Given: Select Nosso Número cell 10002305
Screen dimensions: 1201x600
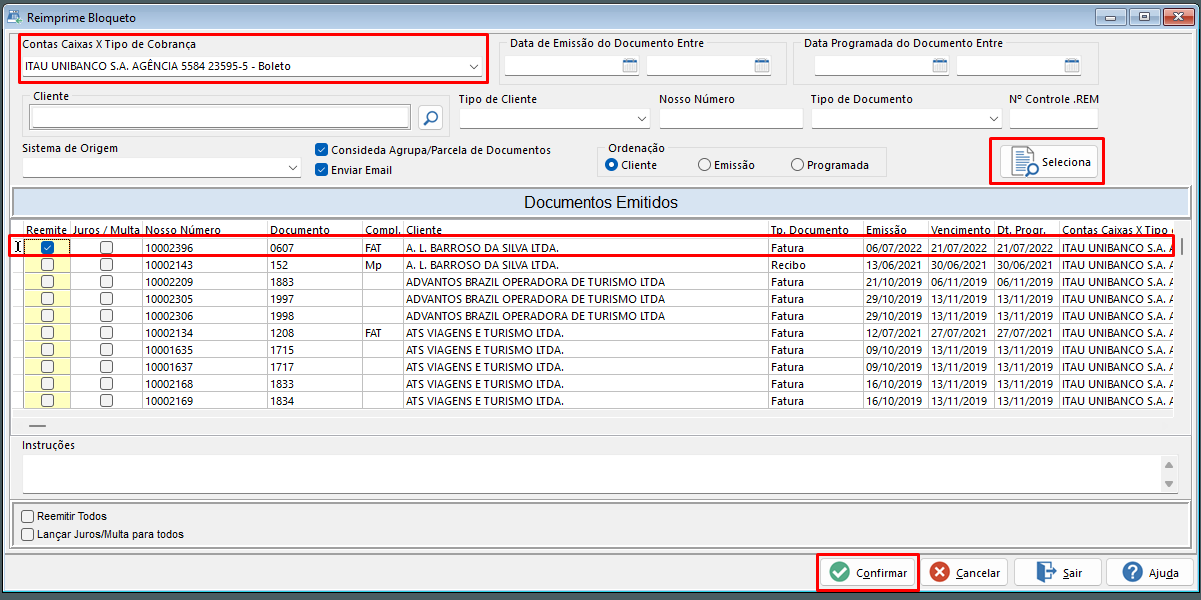Looking at the screenshot, I should [205, 299].
